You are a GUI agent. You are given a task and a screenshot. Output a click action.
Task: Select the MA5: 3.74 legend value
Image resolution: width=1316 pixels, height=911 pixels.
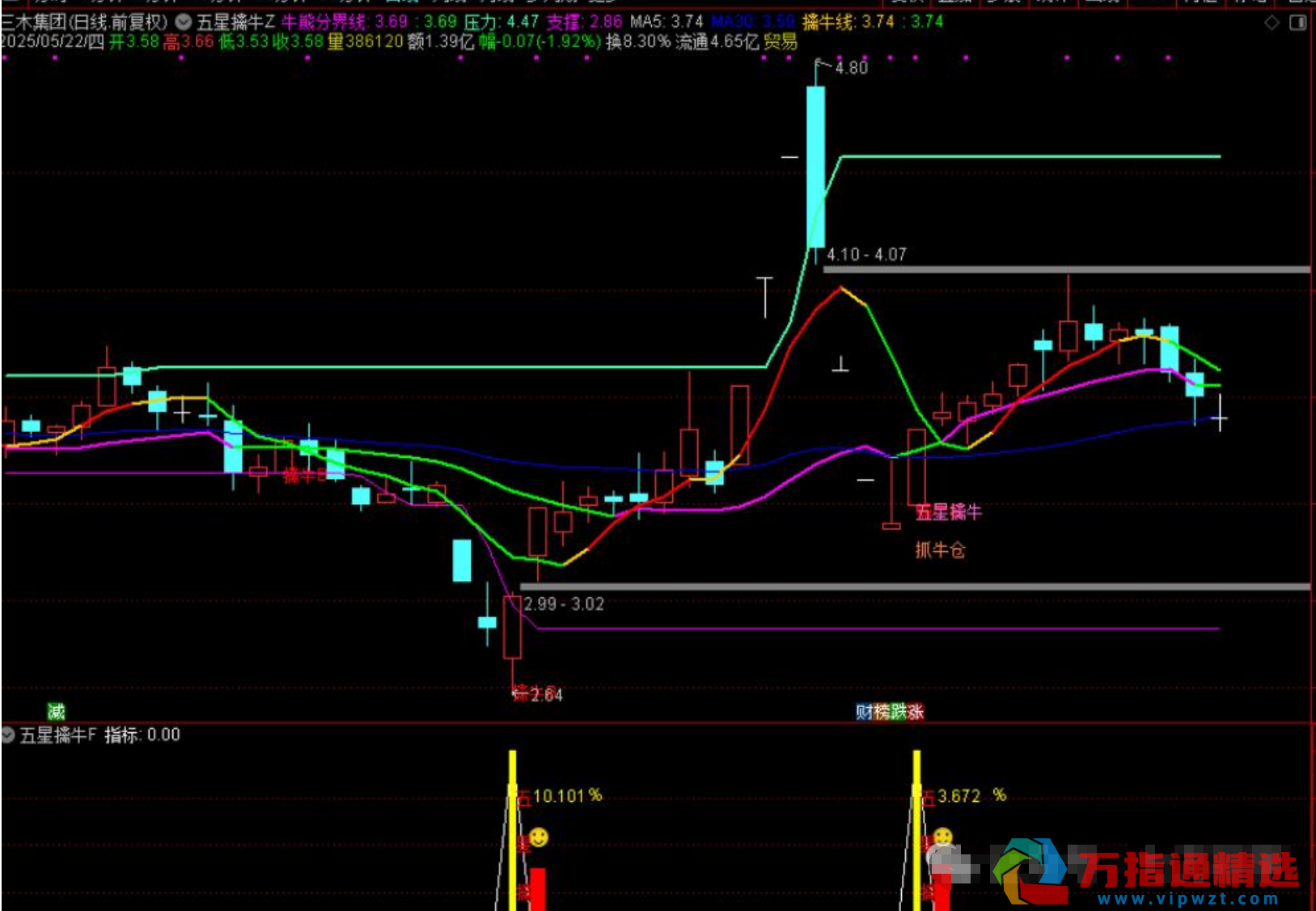click(x=666, y=22)
